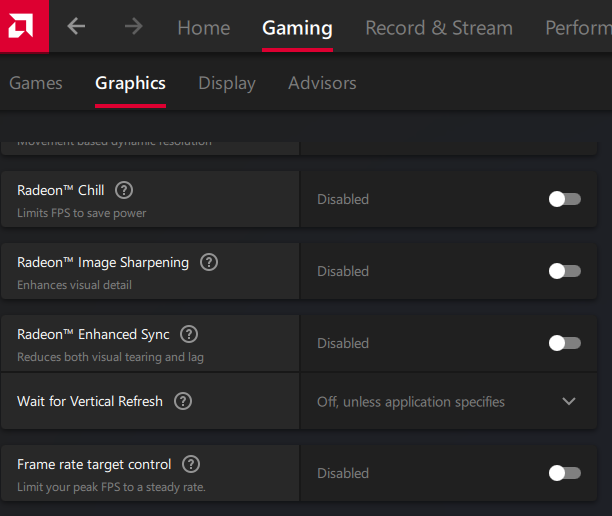Go forward using the right arrow
Viewport: 612px width, 516px height.
tap(134, 27)
